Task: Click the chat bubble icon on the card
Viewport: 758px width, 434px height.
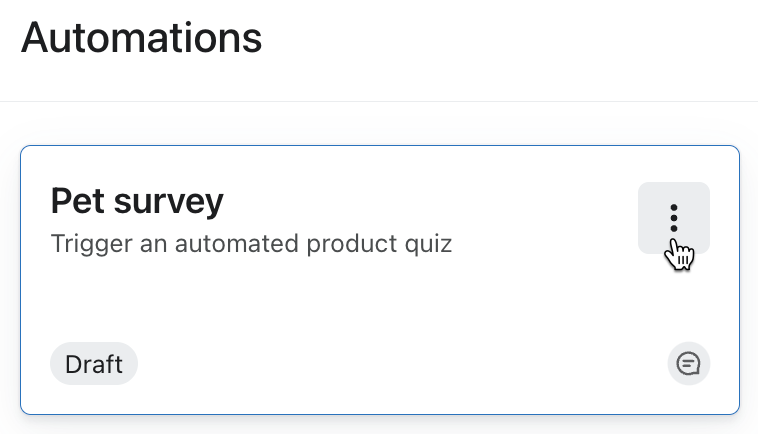Action: (x=688, y=364)
